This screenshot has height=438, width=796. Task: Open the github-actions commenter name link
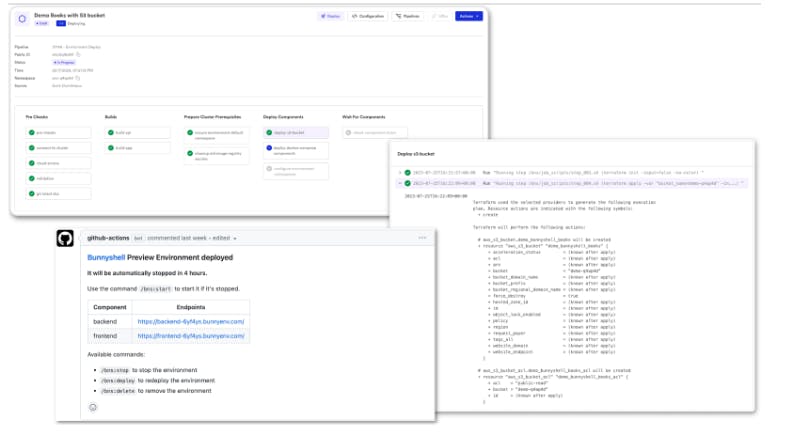pos(108,238)
